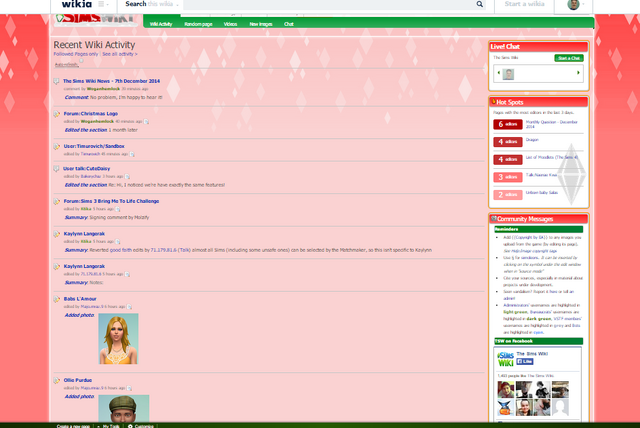The width and height of the screenshot is (640, 428).
Task: Toggle the Auto-refresh option
Action: 81,61
